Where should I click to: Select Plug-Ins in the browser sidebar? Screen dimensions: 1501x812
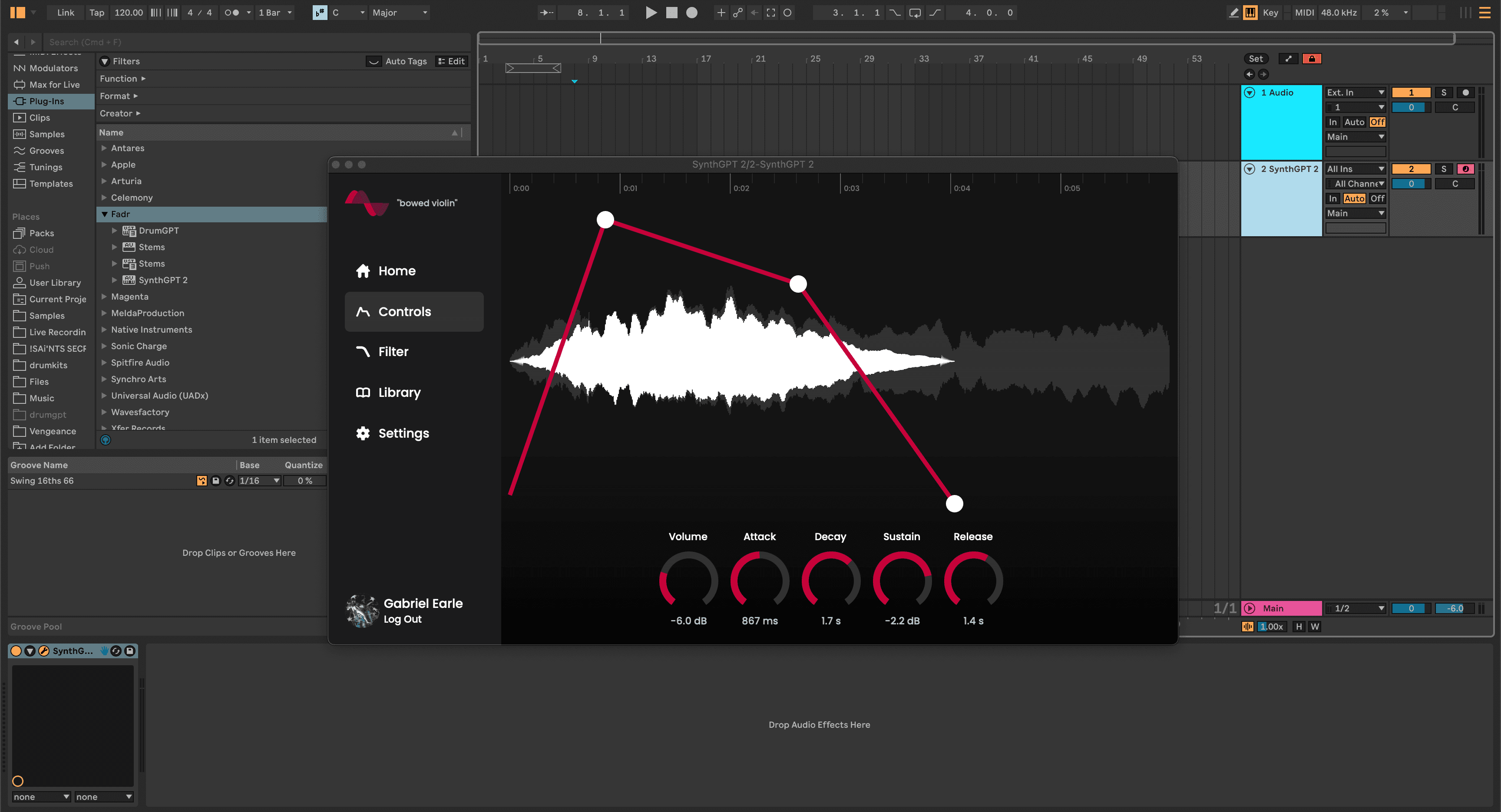46,101
